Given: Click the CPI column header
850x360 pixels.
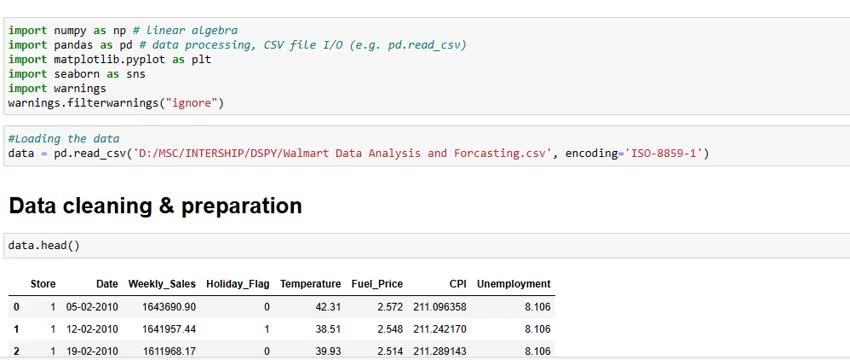Looking at the screenshot, I should click(x=458, y=284).
